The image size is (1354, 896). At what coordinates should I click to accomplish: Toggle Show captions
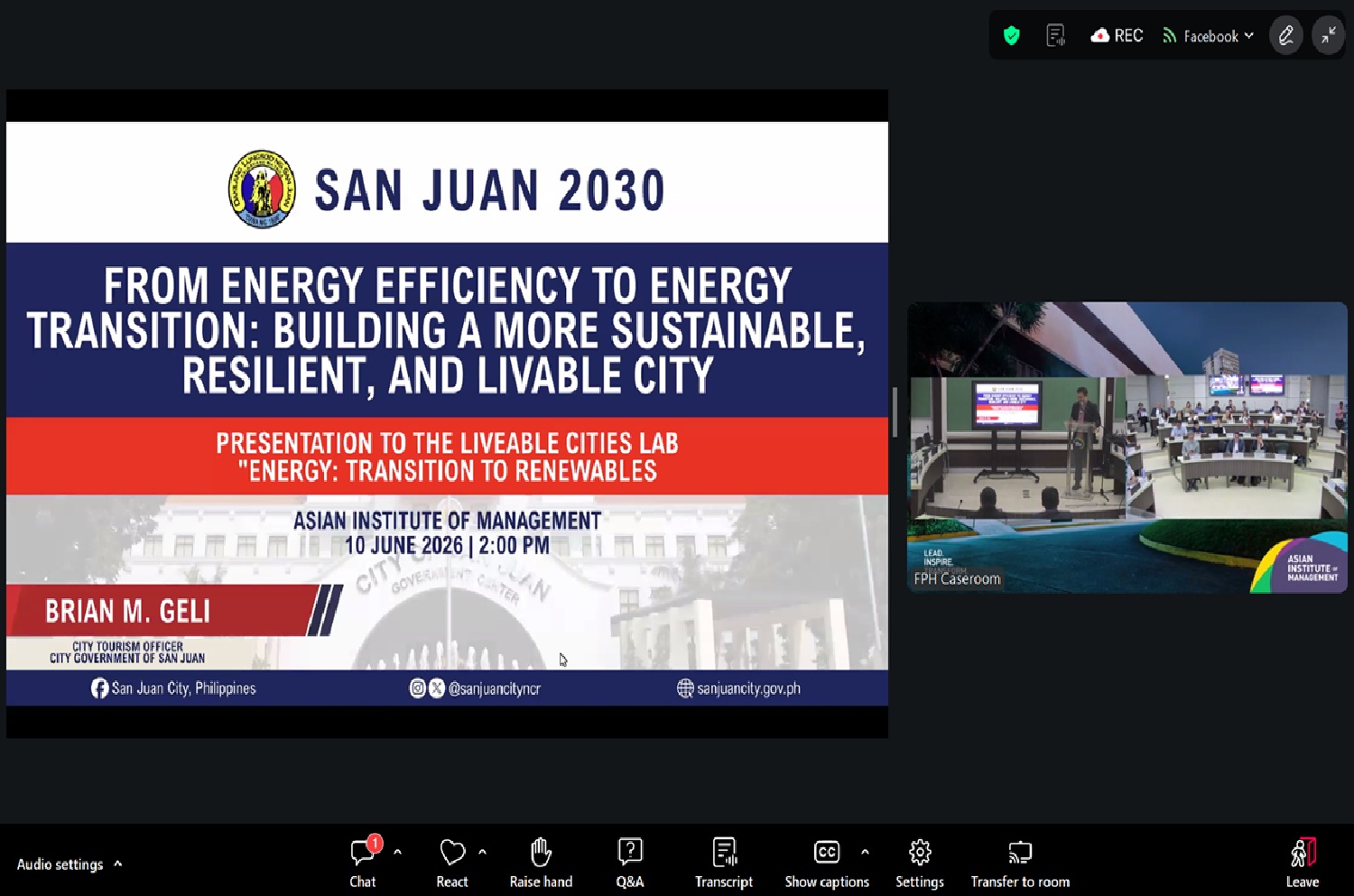pyautogui.click(x=827, y=863)
